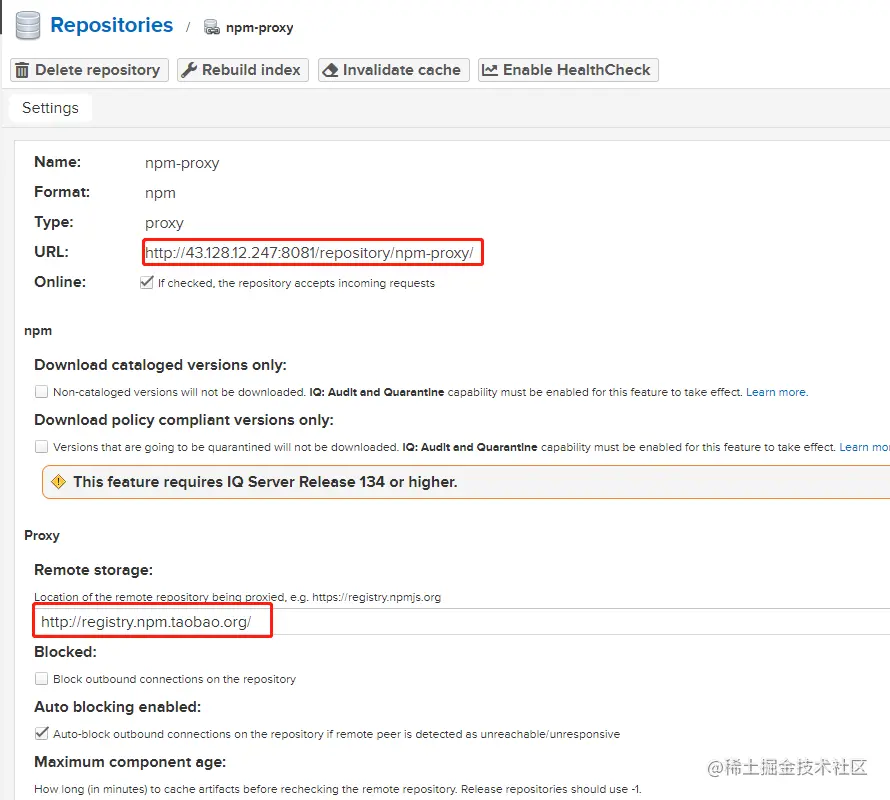Screen dimensions: 890x800
Task: Click Learn more link for cataloged versions
Action: pos(776,392)
